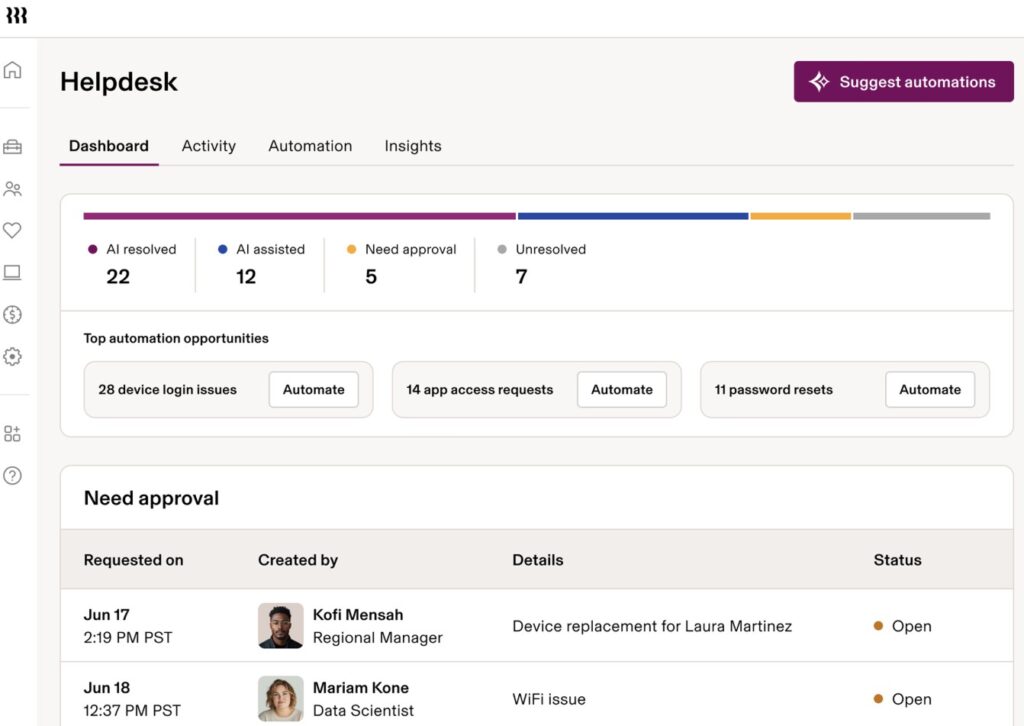Image resolution: width=1024 pixels, height=726 pixels.
Task: Open the settings gear icon in sidebar
Action: [12, 356]
